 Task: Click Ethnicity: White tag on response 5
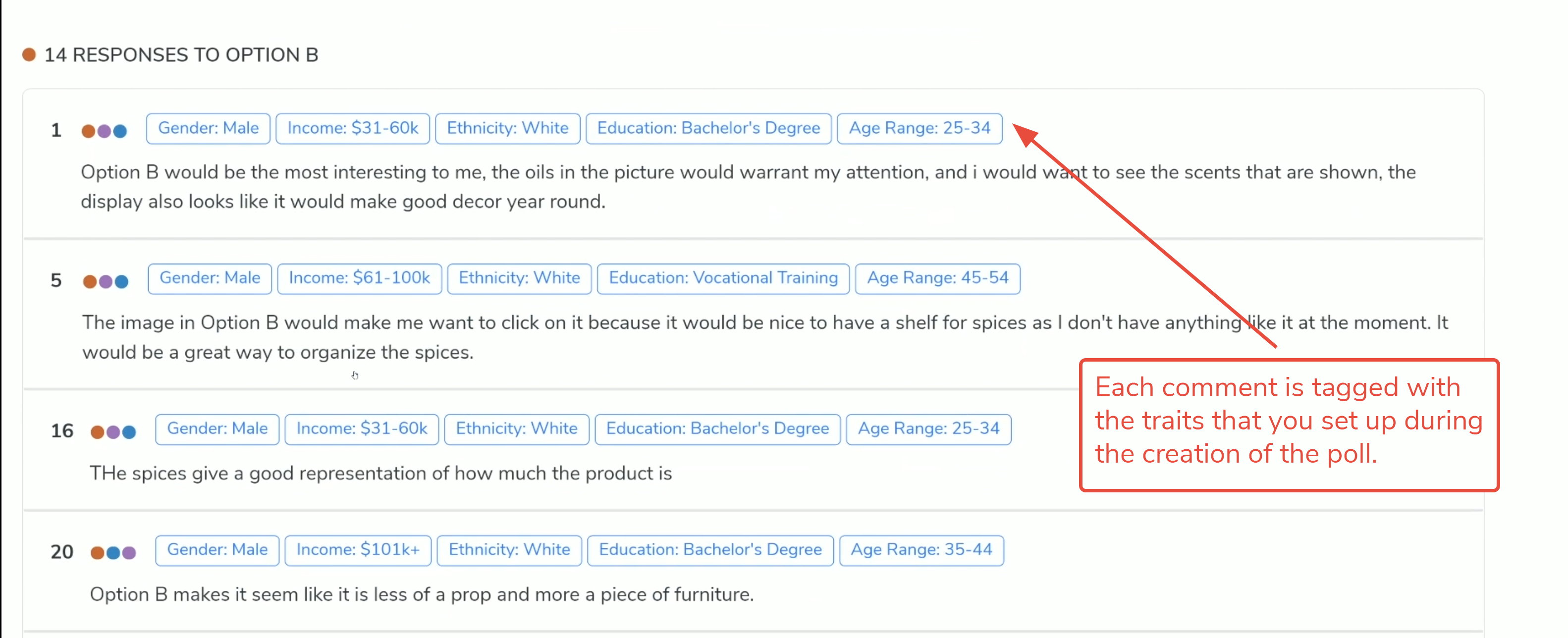[x=519, y=278]
